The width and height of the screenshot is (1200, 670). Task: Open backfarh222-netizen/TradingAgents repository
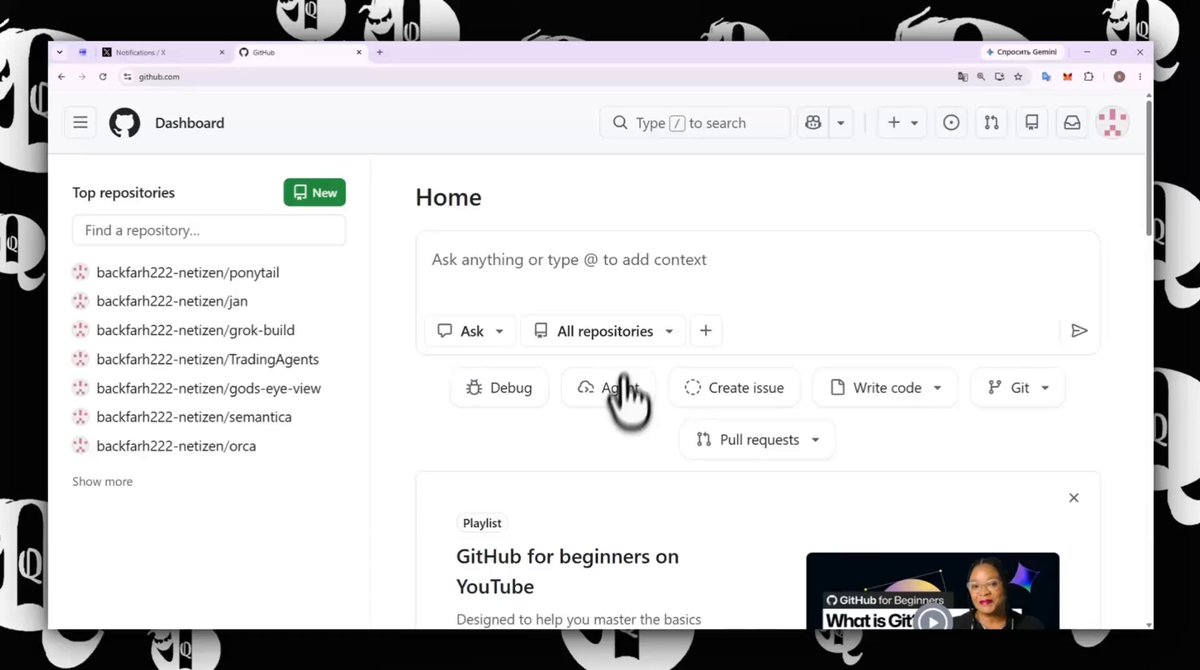click(208, 359)
